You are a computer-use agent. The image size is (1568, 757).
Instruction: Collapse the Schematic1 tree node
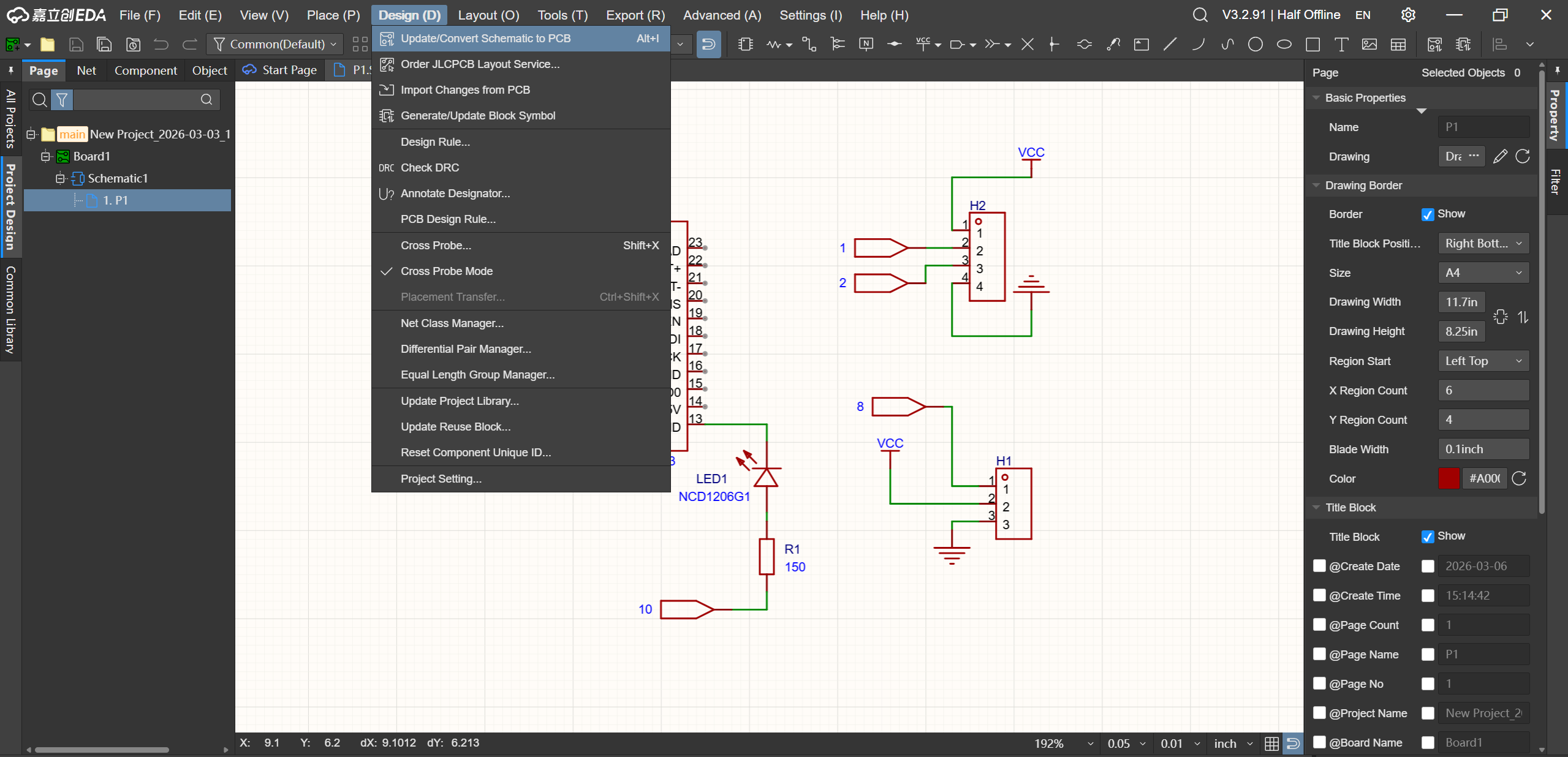(x=60, y=178)
